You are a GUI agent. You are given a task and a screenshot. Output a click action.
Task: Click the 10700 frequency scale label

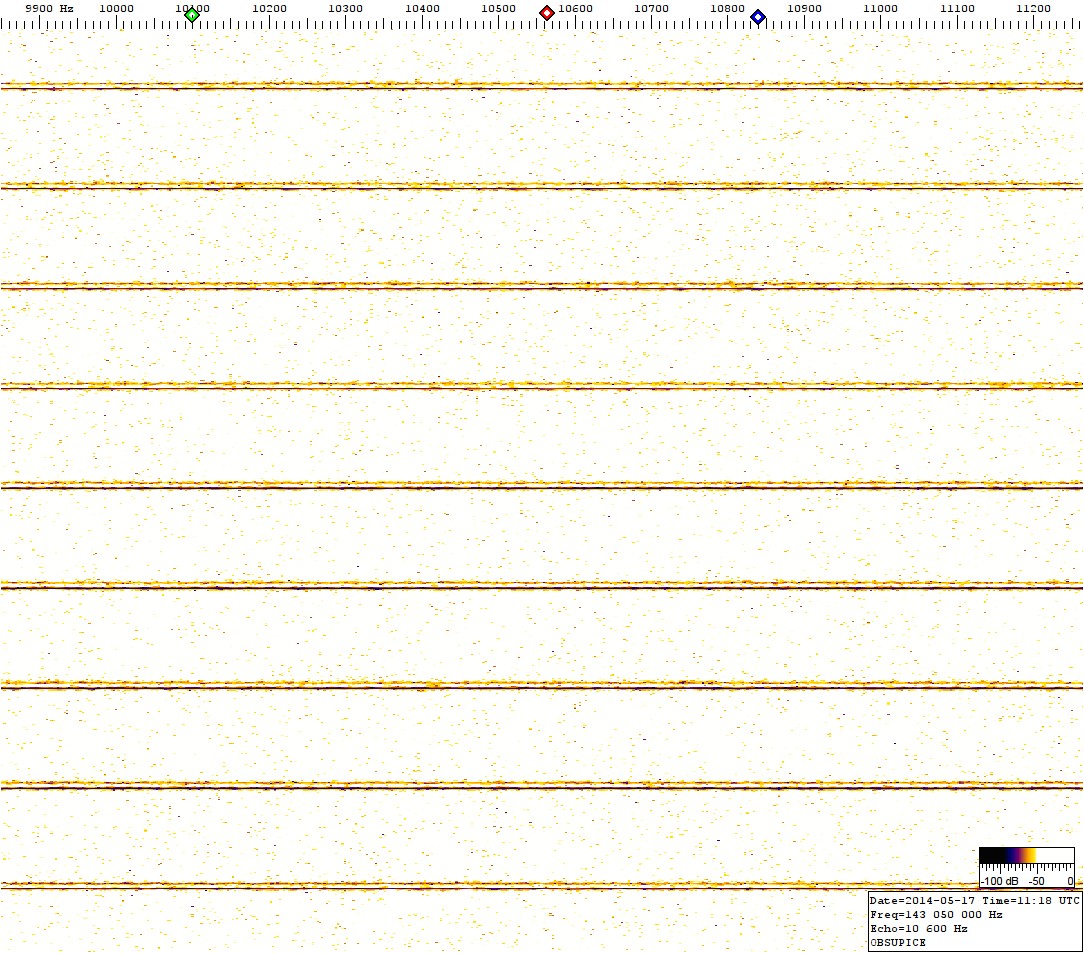click(x=651, y=8)
